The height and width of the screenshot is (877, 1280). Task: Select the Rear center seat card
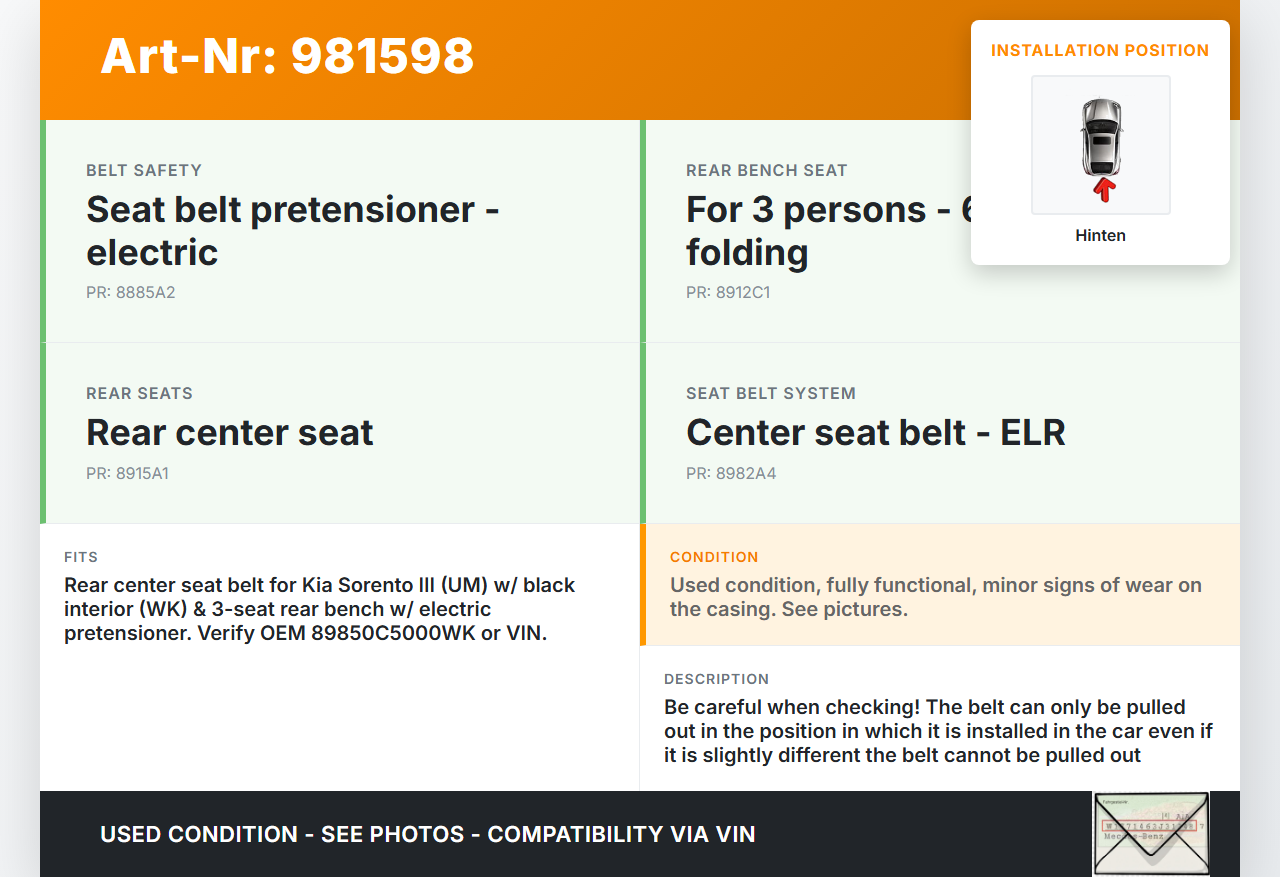[340, 433]
